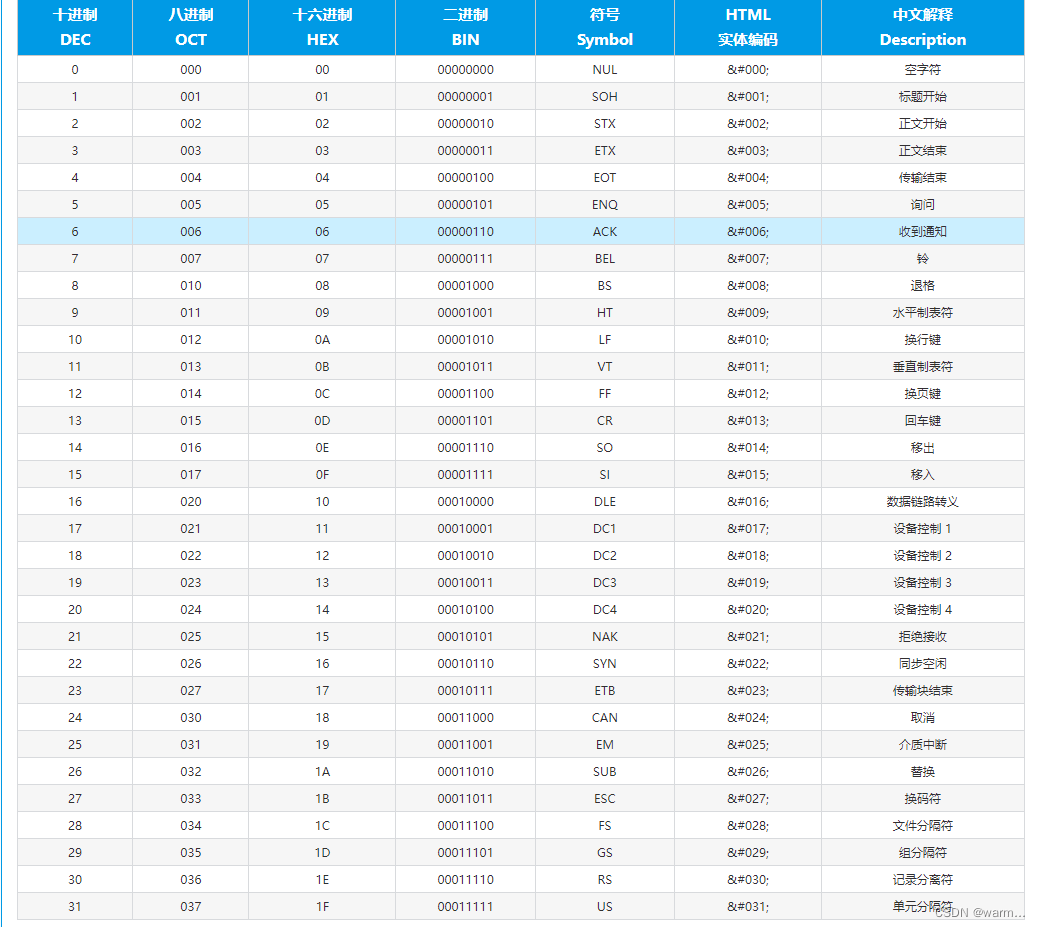The height and width of the screenshot is (927, 1040).
Task: Click binary value 00011111
Action: pos(466,907)
